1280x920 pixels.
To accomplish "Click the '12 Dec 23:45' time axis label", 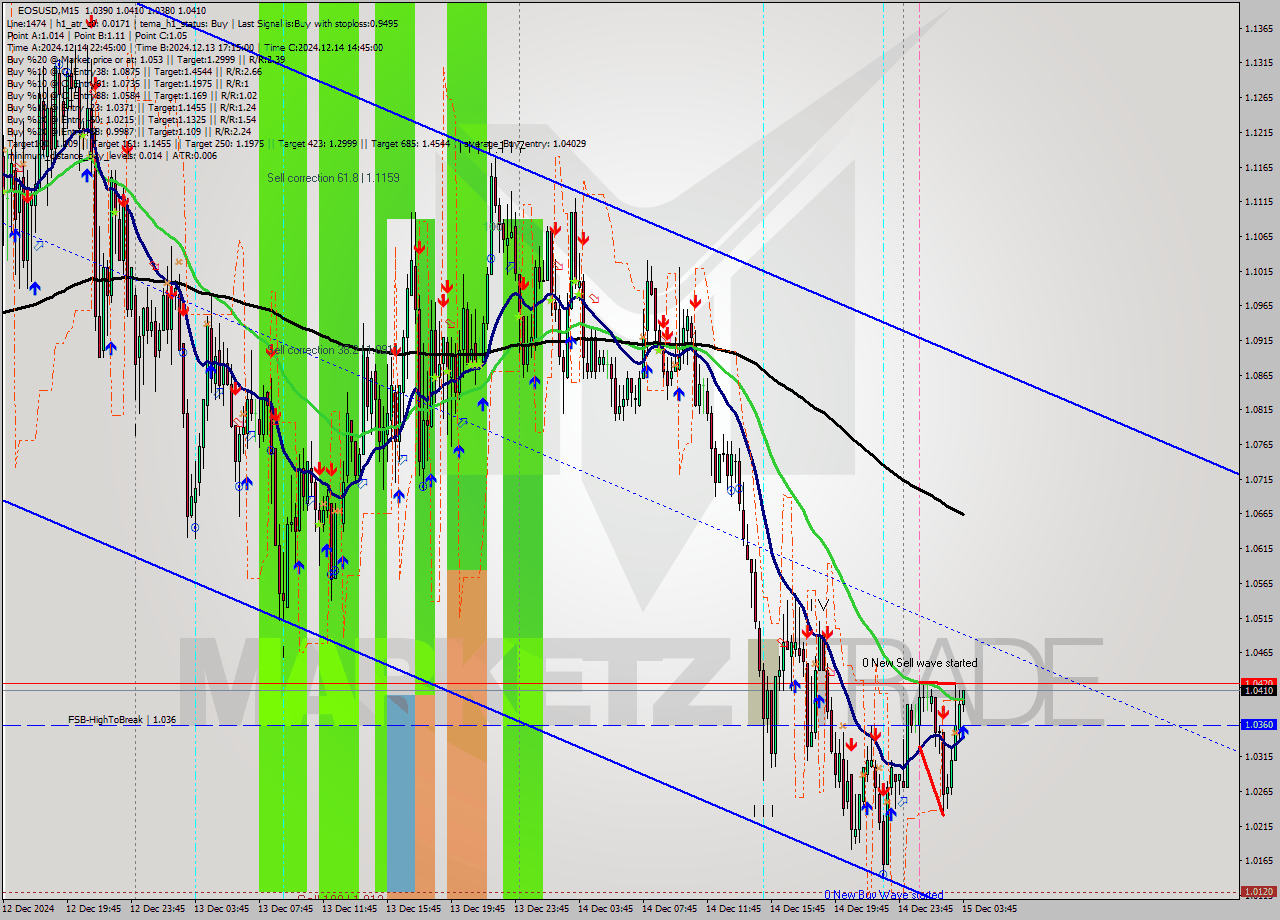I will pyautogui.click(x=158, y=909).
